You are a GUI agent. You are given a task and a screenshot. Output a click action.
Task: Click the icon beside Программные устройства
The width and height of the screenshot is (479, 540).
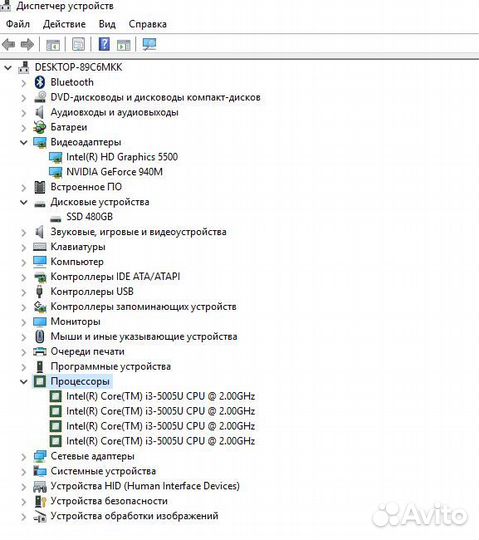click(40, 367)
